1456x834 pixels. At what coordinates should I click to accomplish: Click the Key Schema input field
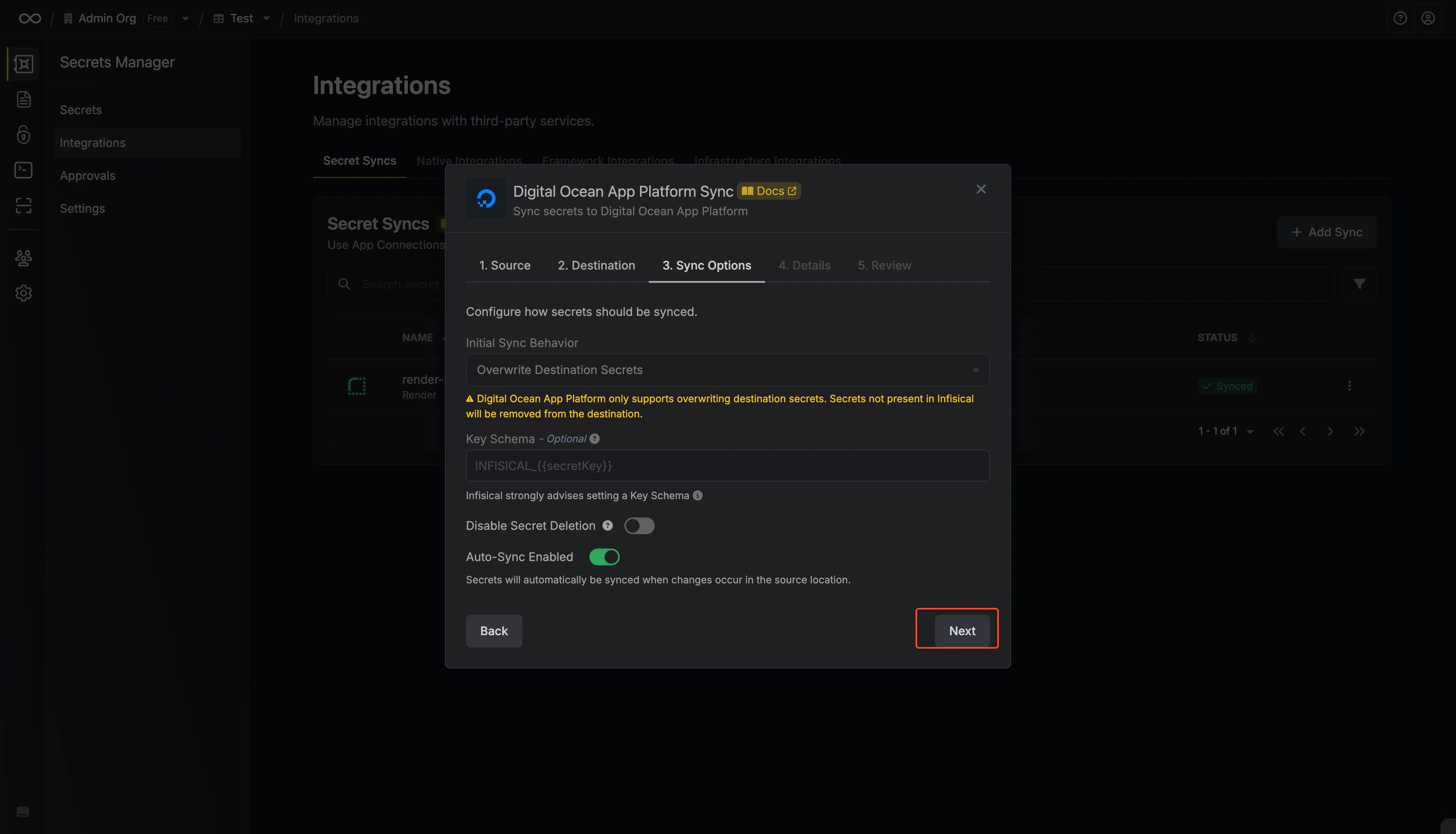pos(728,466)
